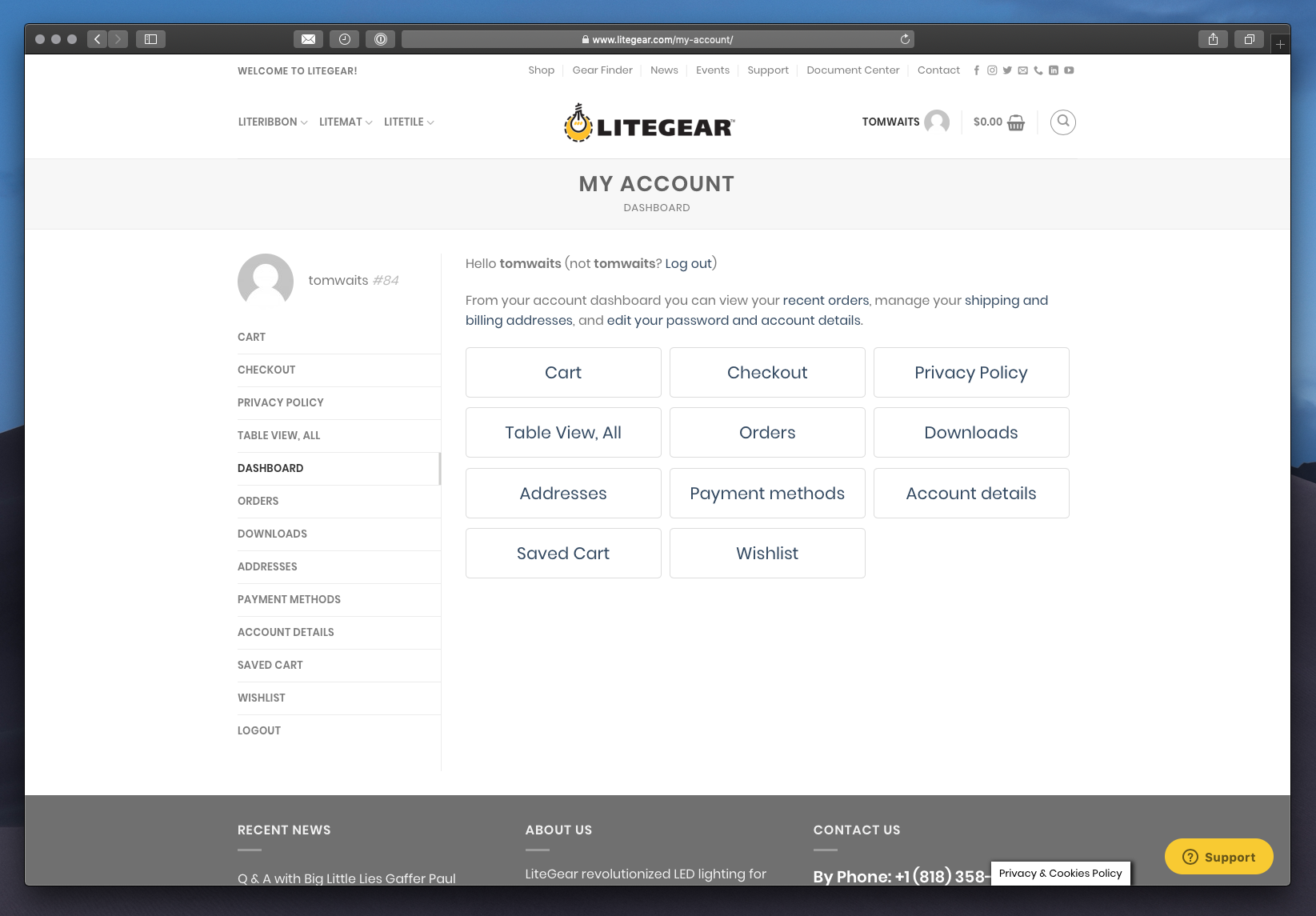Select SAVED CART in account sidebar
The height and width of the screenshot is (916, 1316).
[x=339, y=665]
